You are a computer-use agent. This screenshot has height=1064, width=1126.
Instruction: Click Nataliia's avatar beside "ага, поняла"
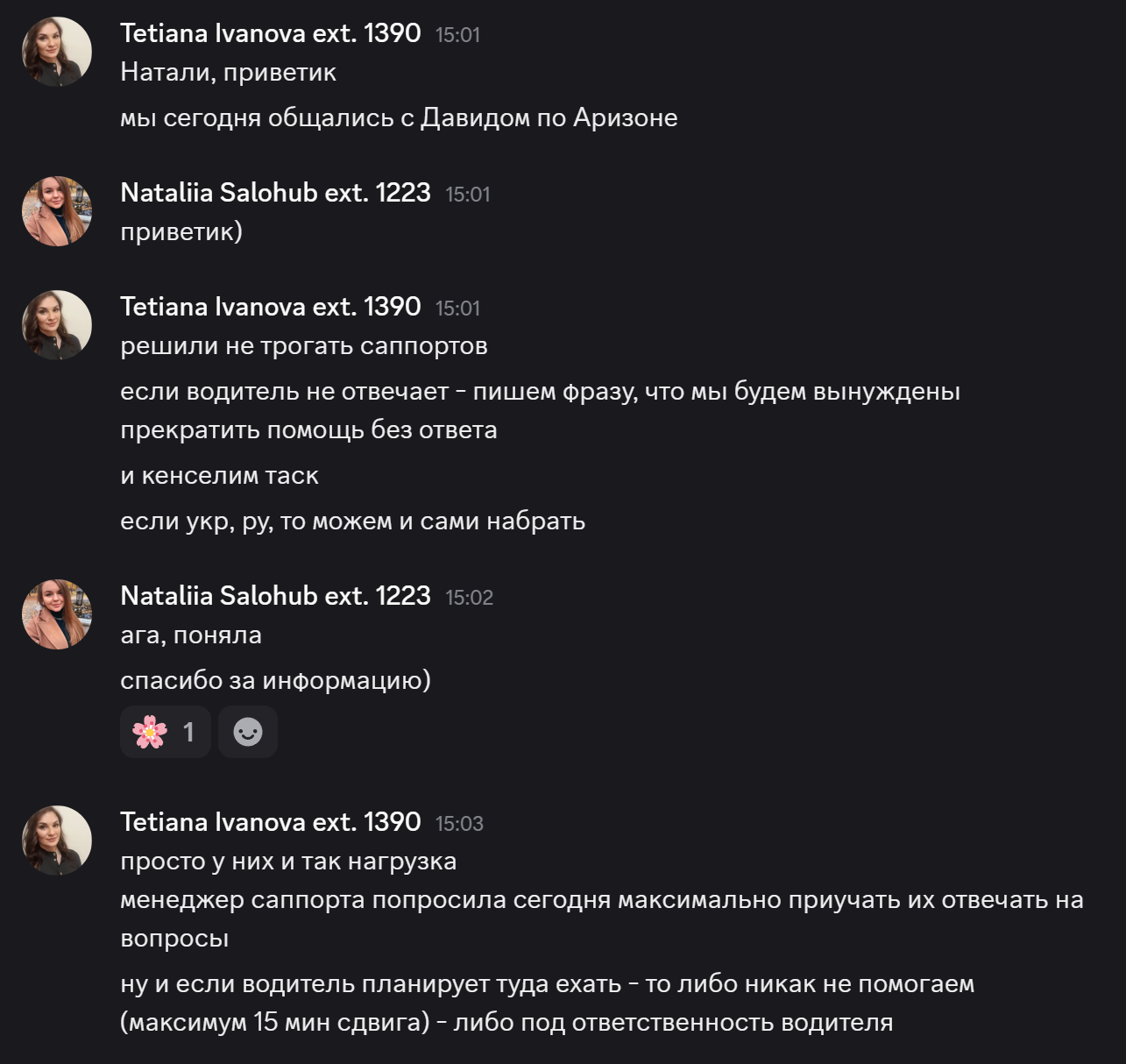[x=57, y=614]
